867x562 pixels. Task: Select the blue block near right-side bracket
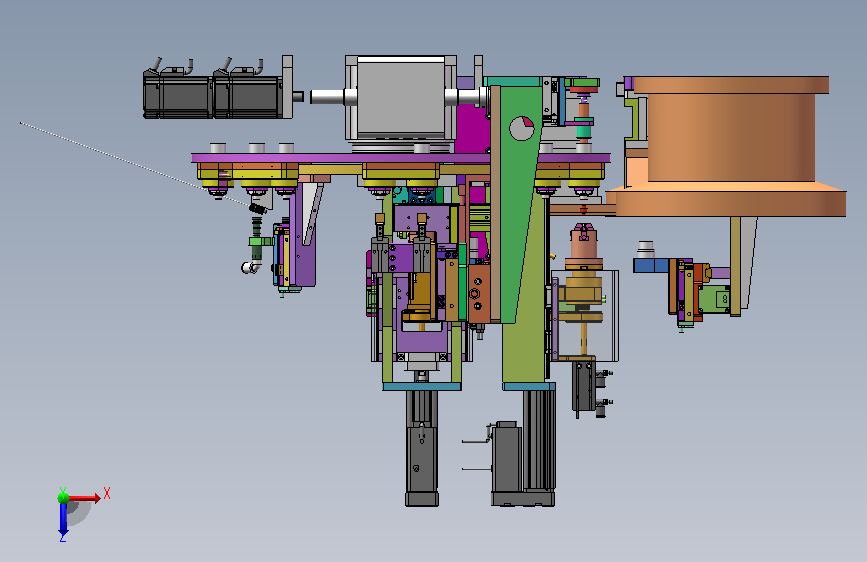pyautogui.click(x=650, y=266)
